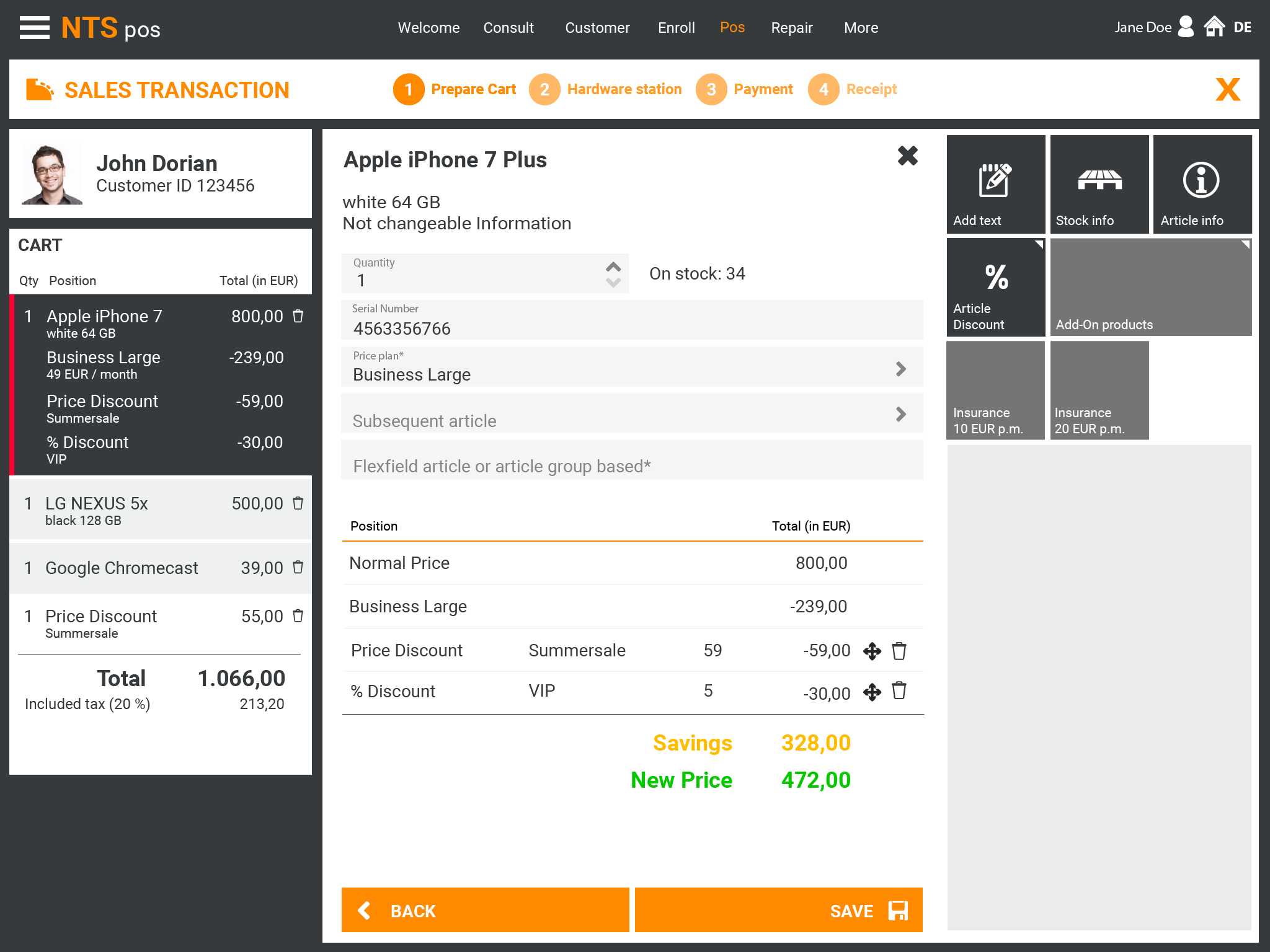Screen dimensions: 1270x952
Task: Open Add-On products tile
Action: point(1151,288)
